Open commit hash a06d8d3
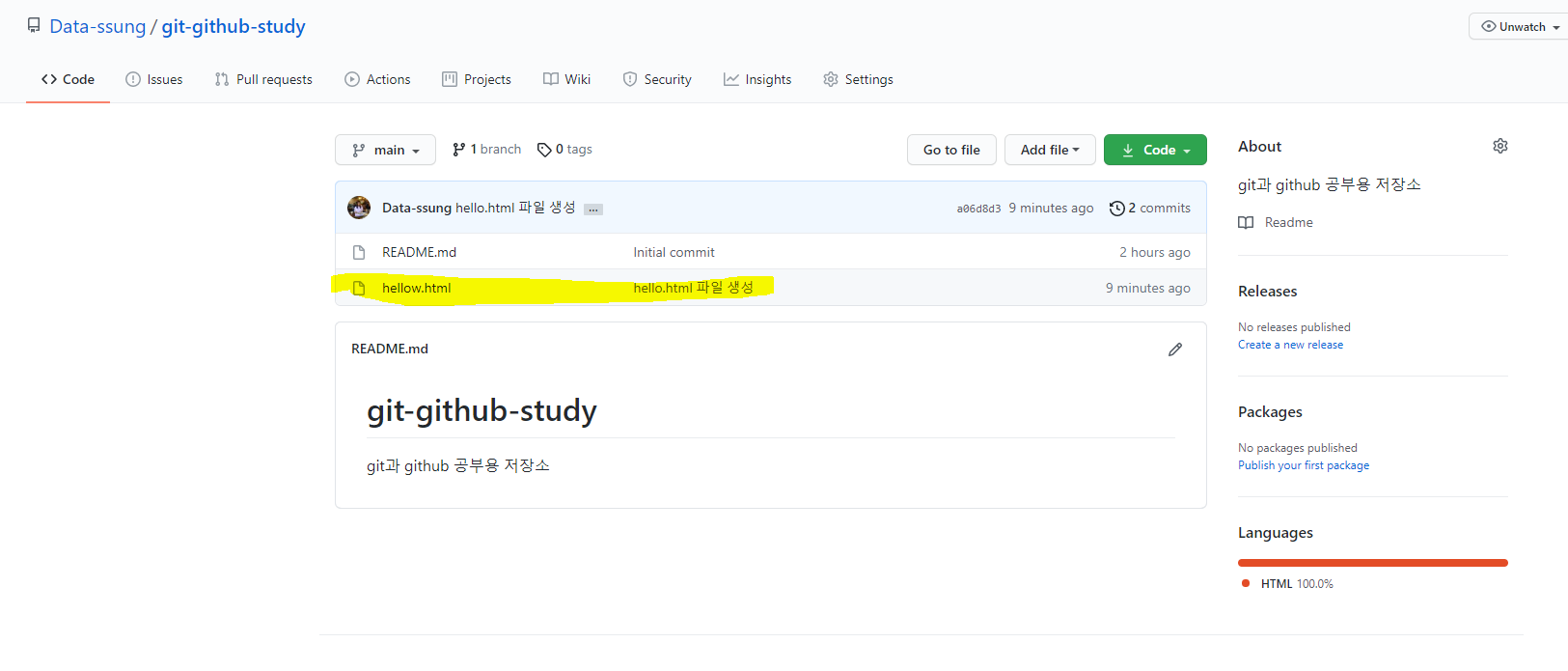 click(978, 209)
